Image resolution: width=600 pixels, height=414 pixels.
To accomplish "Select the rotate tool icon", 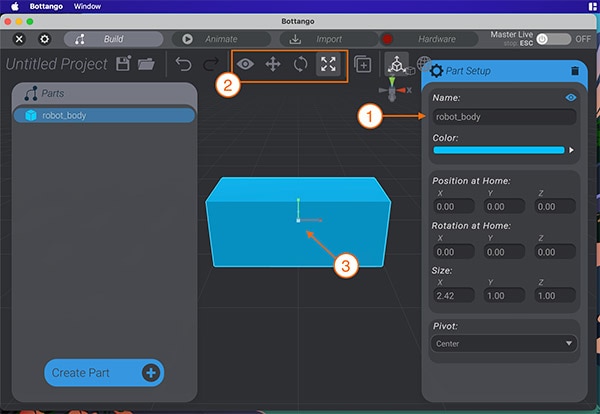I will click(x=300, y=64).
